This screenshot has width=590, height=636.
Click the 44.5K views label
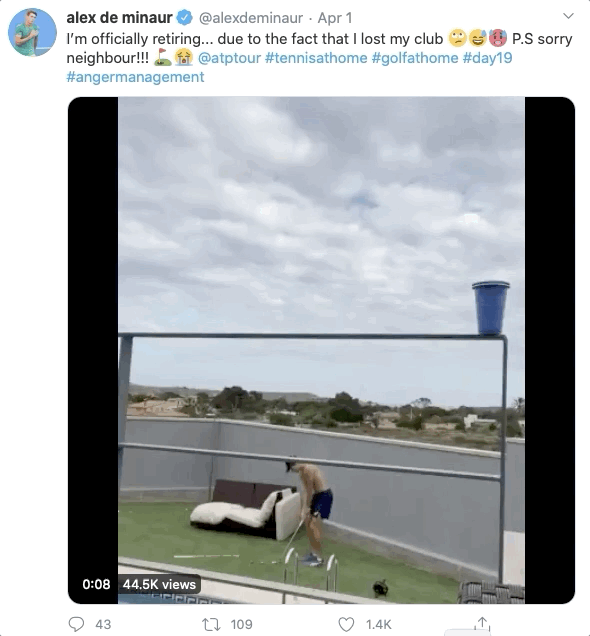pos(159,584)
